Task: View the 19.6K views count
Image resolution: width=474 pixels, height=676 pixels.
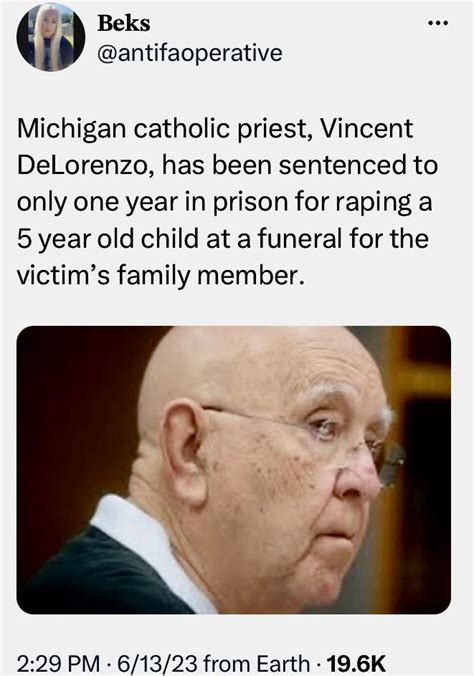Action: coord(356,663)
